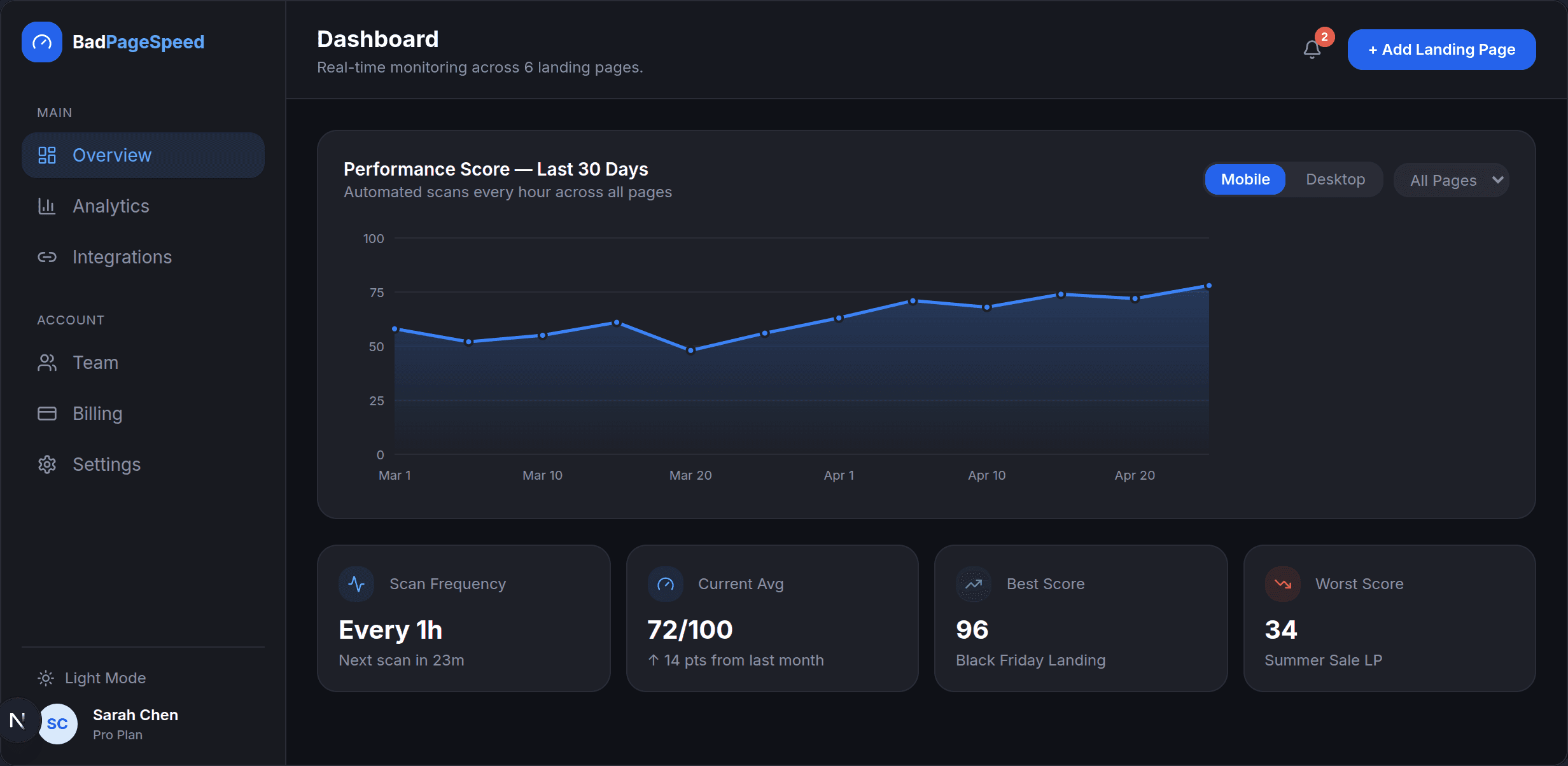Image resolution: width=1568 pixels, height=766 pixels.
Task: Click the Worst Score trending-down icon
Action: pyautogui.click(x=1283, y=584)
